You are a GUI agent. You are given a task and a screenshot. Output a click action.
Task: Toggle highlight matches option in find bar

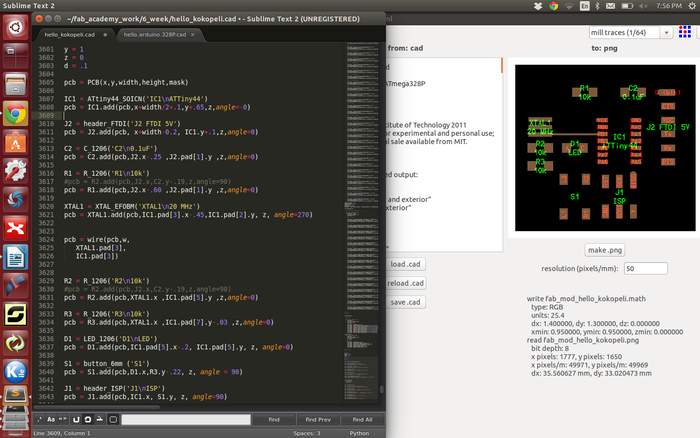pyautogui.click(x=113, y=419)
